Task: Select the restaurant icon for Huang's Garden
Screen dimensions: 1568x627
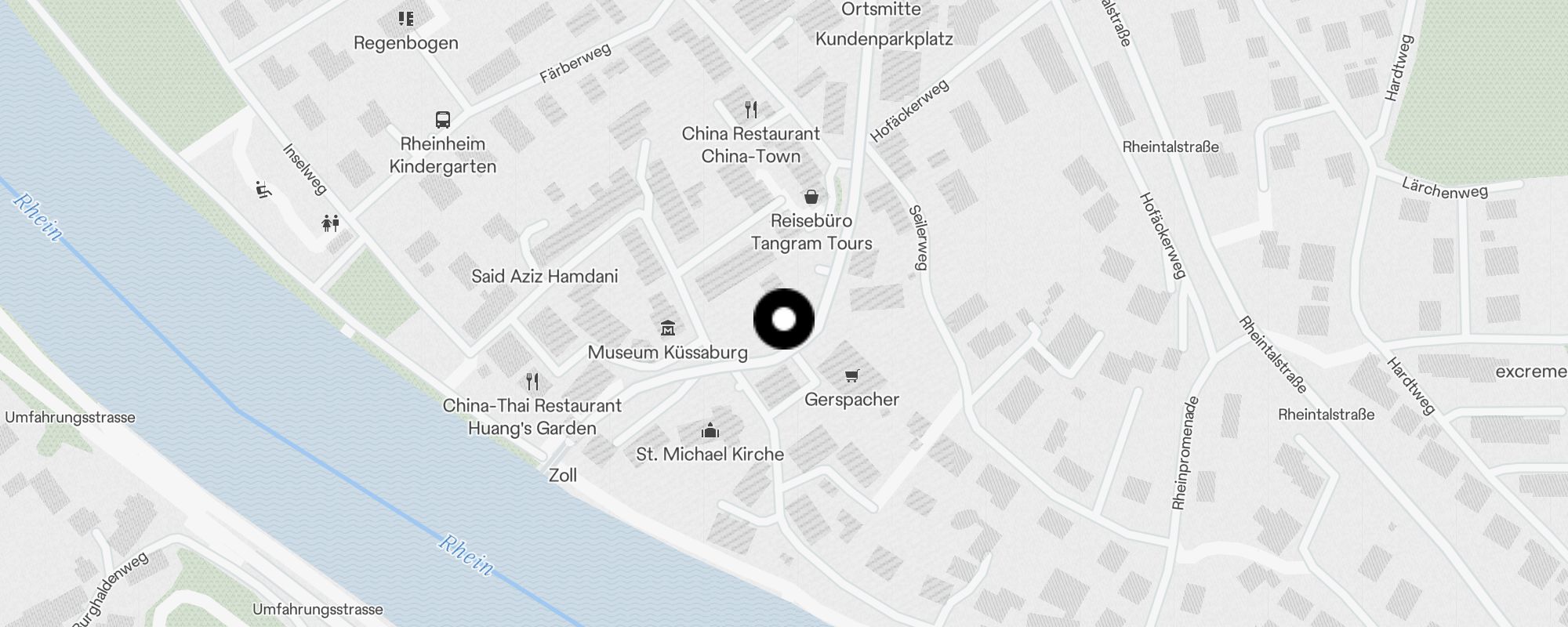Action: [x=532, y=382]
